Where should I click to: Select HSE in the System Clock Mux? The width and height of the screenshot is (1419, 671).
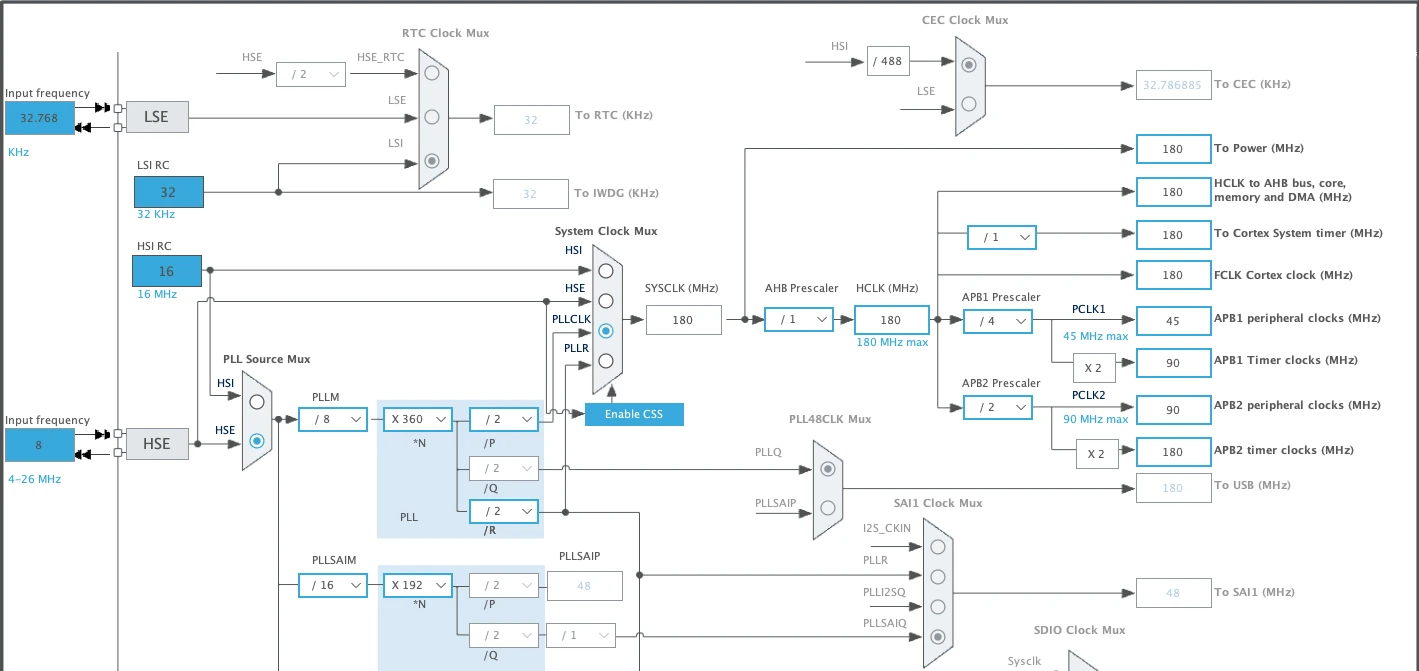[605, 300]
